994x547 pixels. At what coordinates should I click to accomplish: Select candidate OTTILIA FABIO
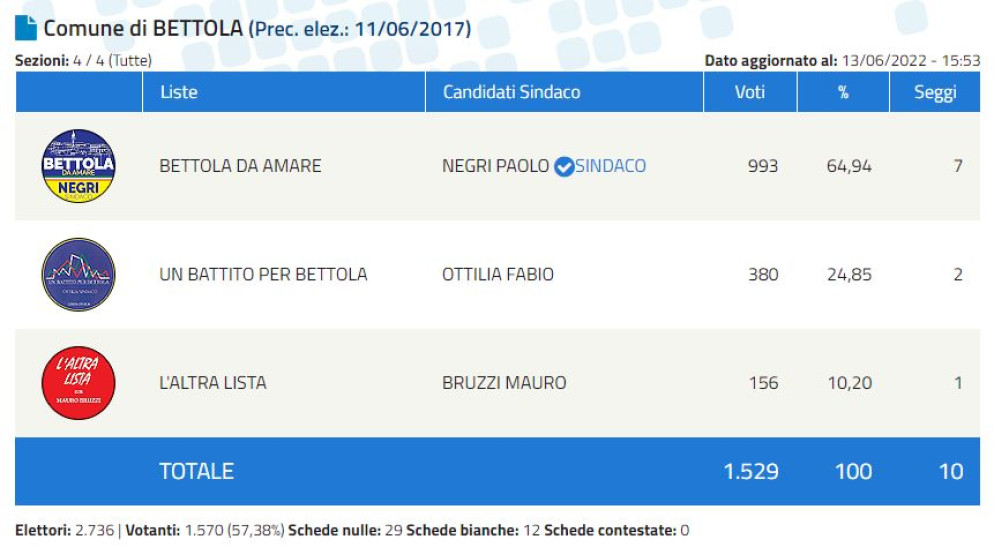(497, 274)
